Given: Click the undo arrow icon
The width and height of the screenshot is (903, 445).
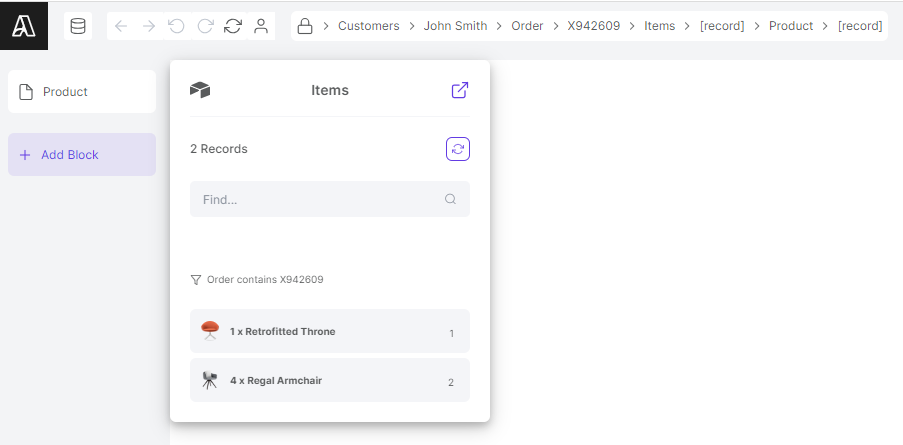Looking at the screenshot, I should (x=177, y=26).
